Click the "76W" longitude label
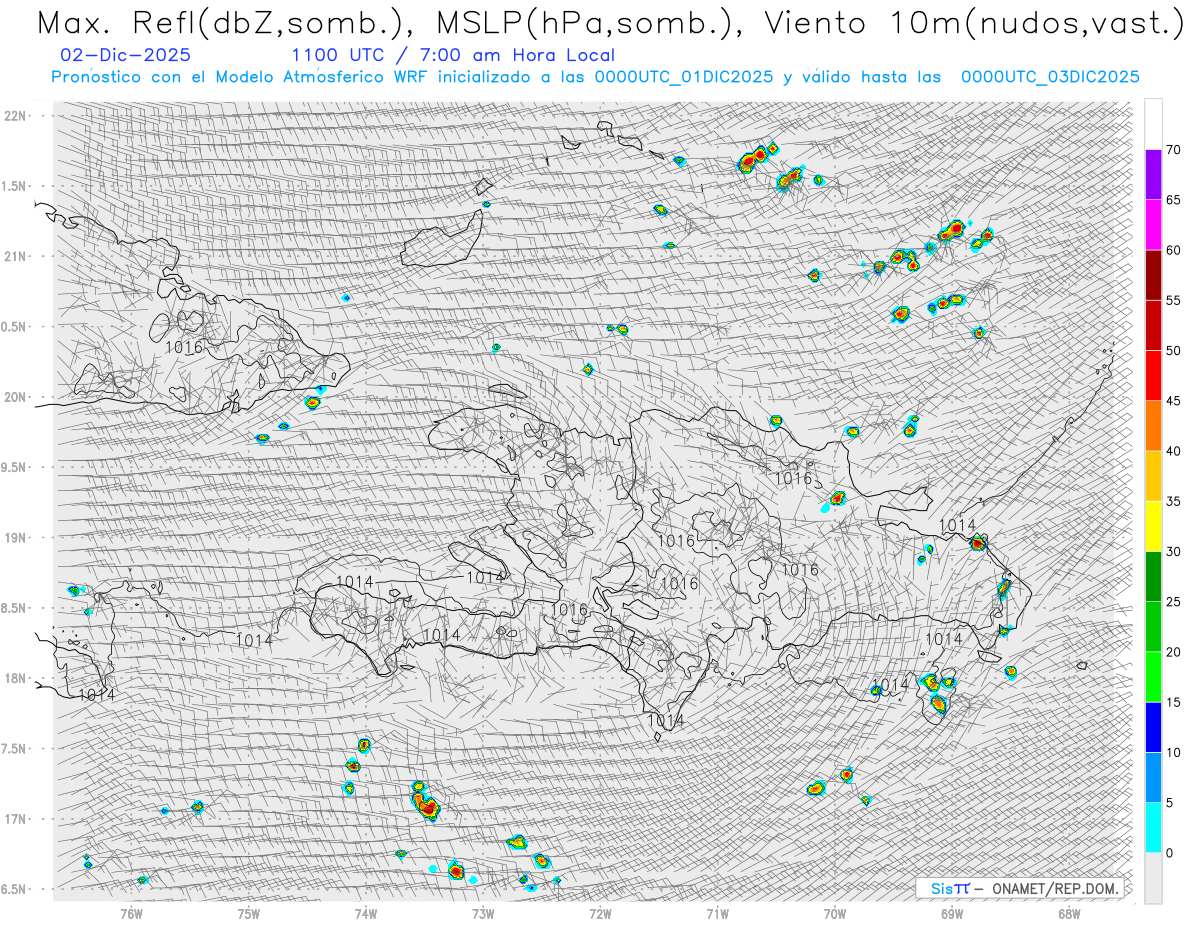 pos(131,913)
